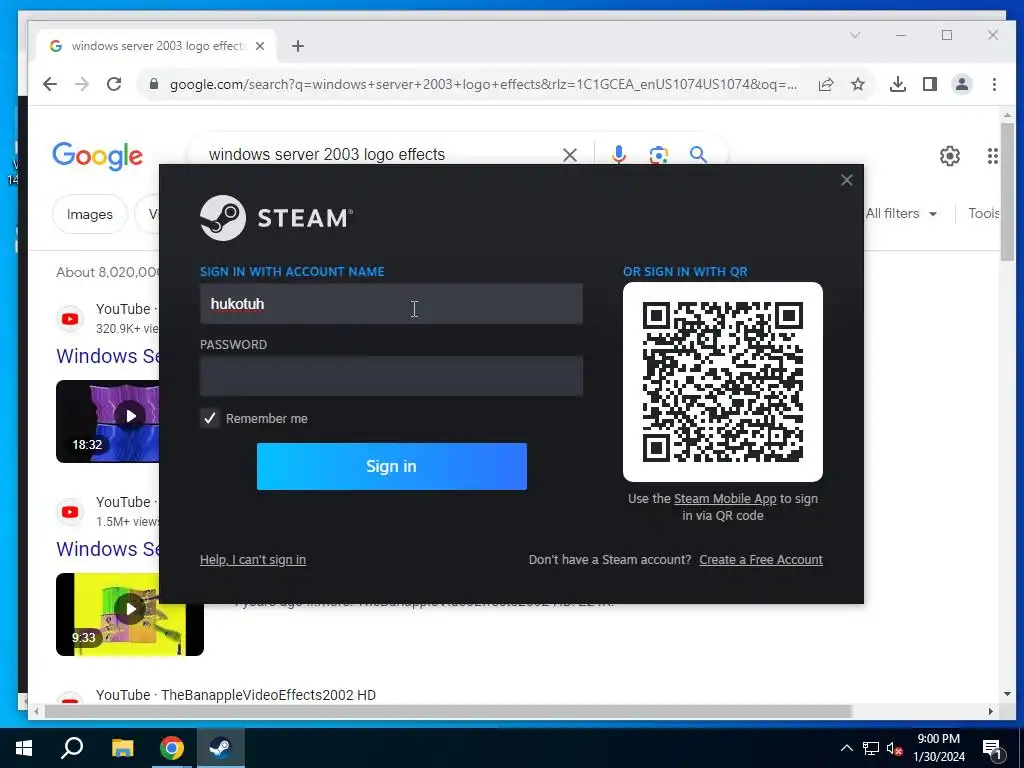This screenshot has width=1024, height=768.
Task: Switch to Chrome in the taskbar
Action: click(172, 748)
